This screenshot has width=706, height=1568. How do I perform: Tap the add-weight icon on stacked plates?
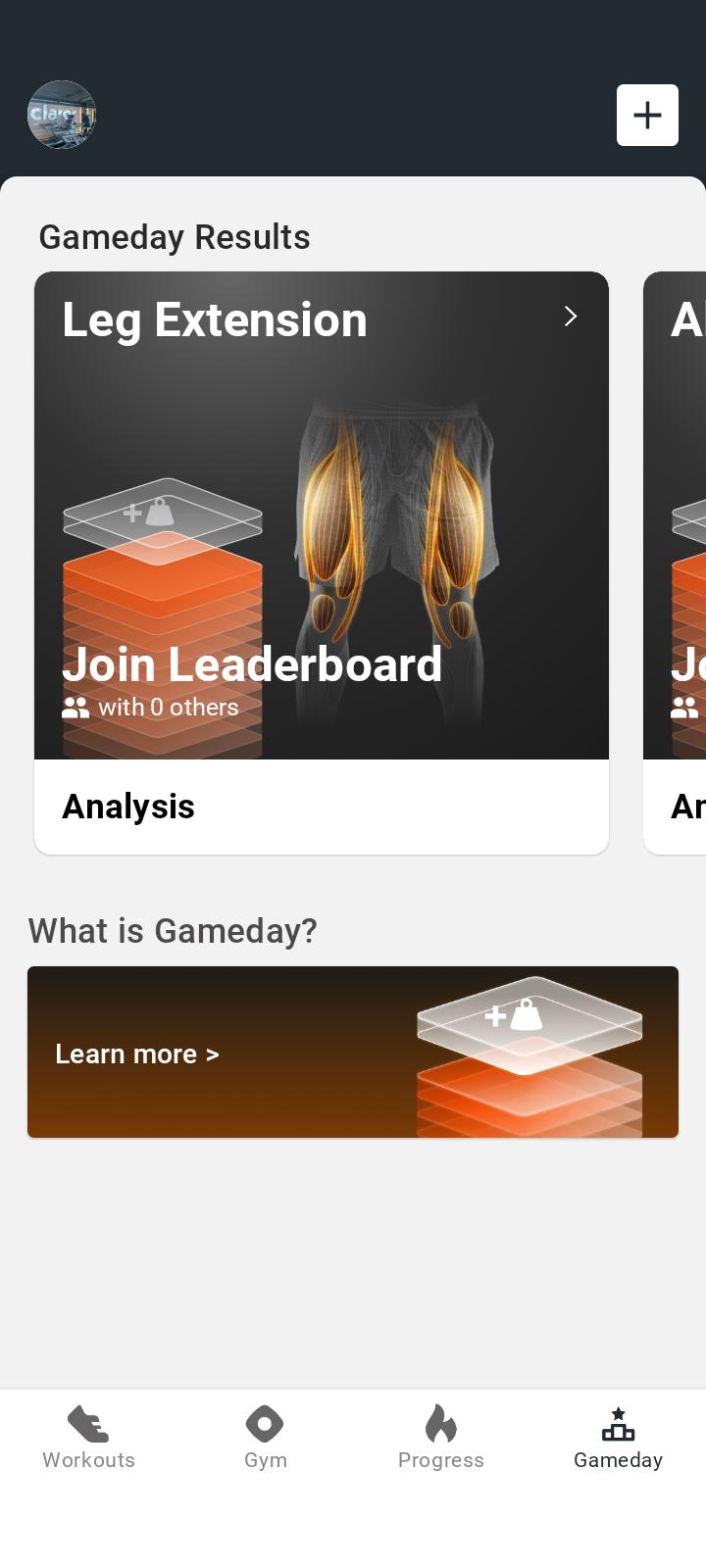click(149, 513)
